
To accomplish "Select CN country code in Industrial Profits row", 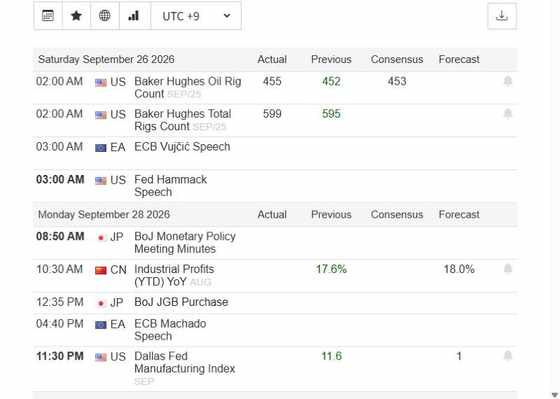I will 118,270.
